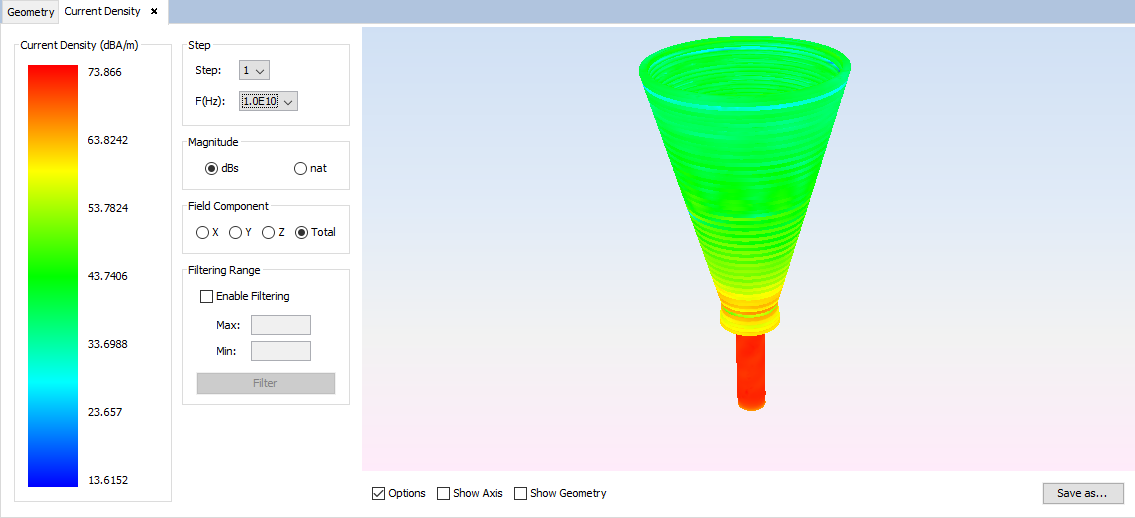Choose X field component
Image resolution: width=1135 pixels, height=518 pixels.
(x=202, y=232)
